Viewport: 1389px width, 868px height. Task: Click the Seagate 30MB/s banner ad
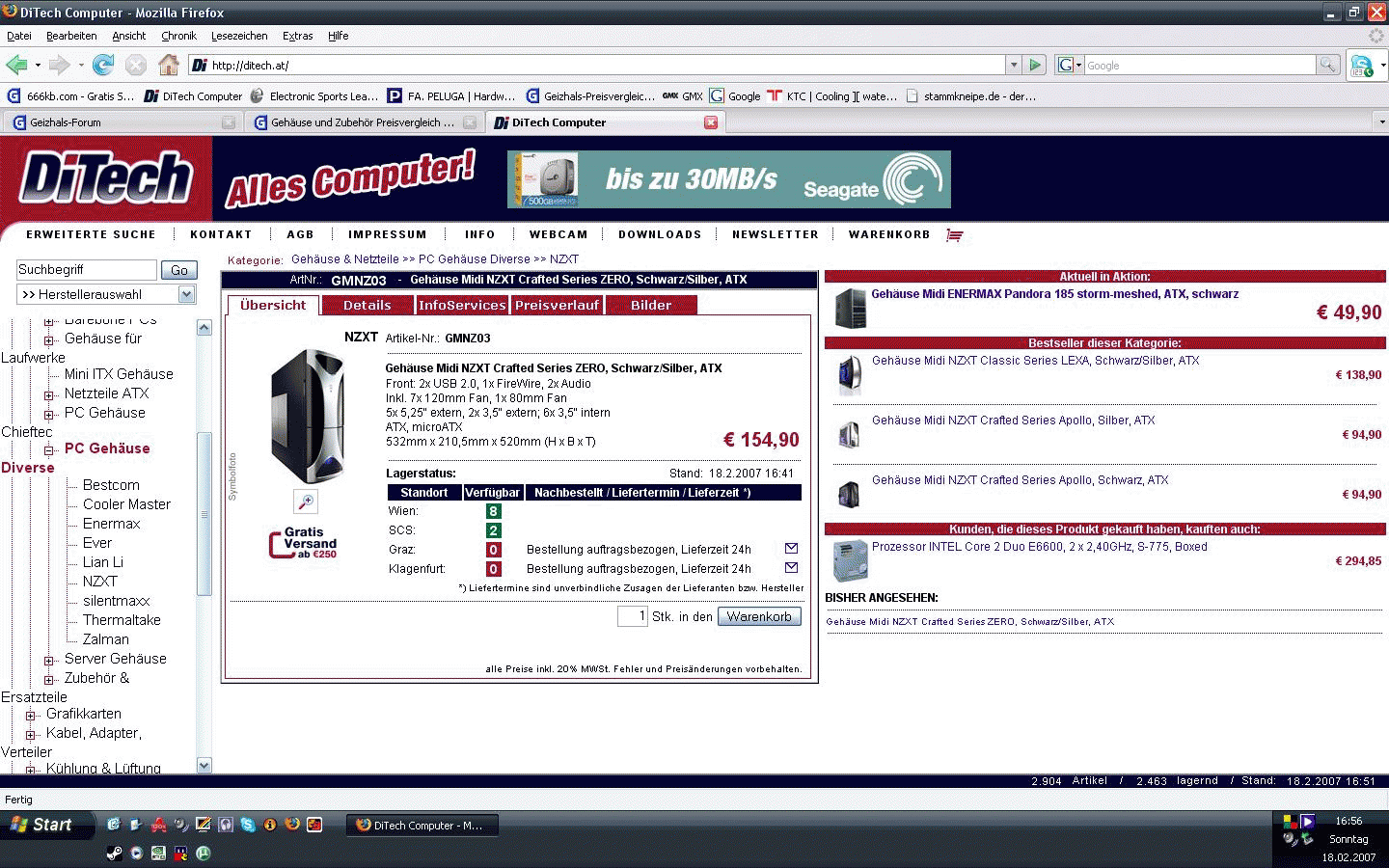coord(729,179)
